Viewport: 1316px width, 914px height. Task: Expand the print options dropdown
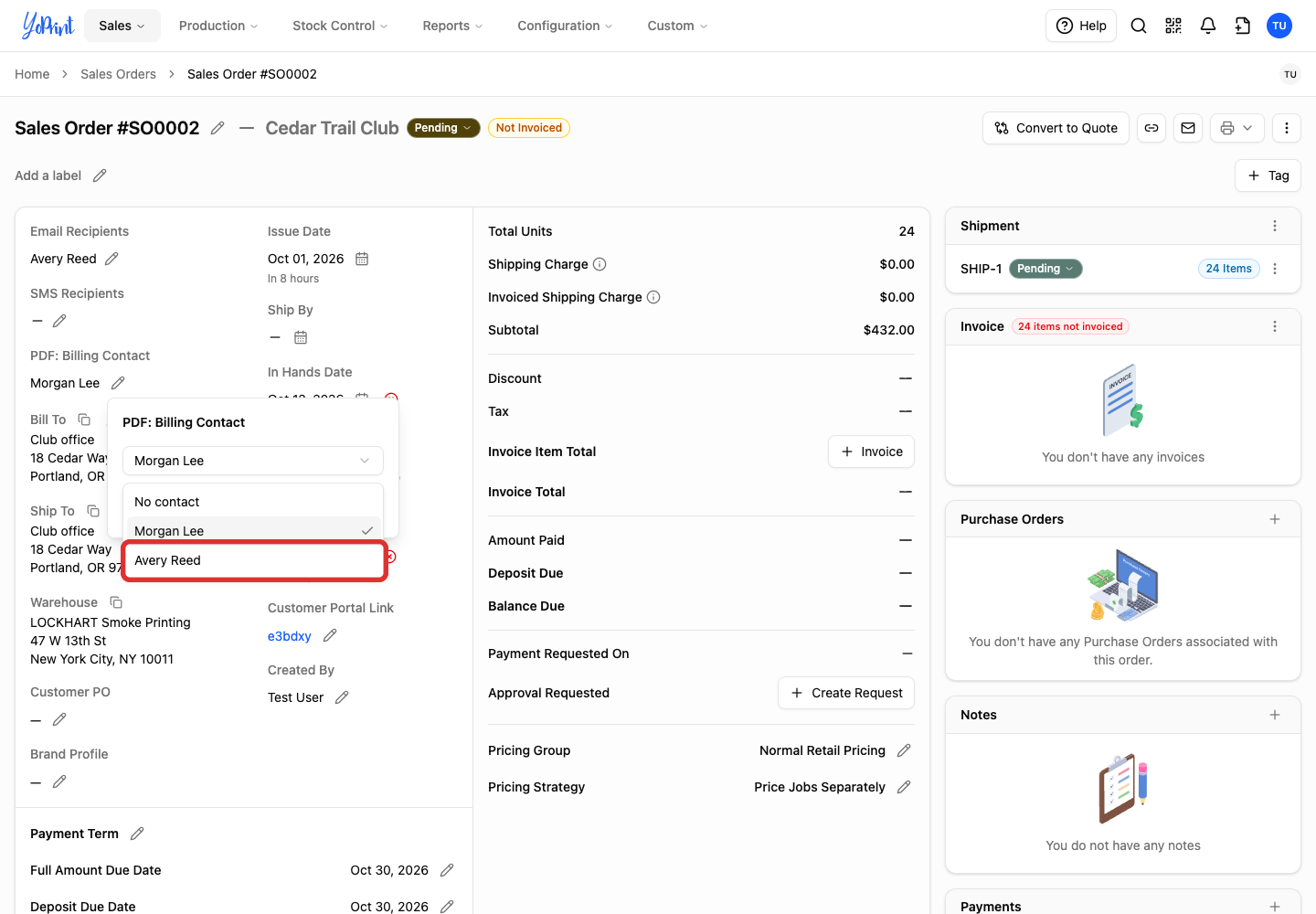pos(1237,128)
